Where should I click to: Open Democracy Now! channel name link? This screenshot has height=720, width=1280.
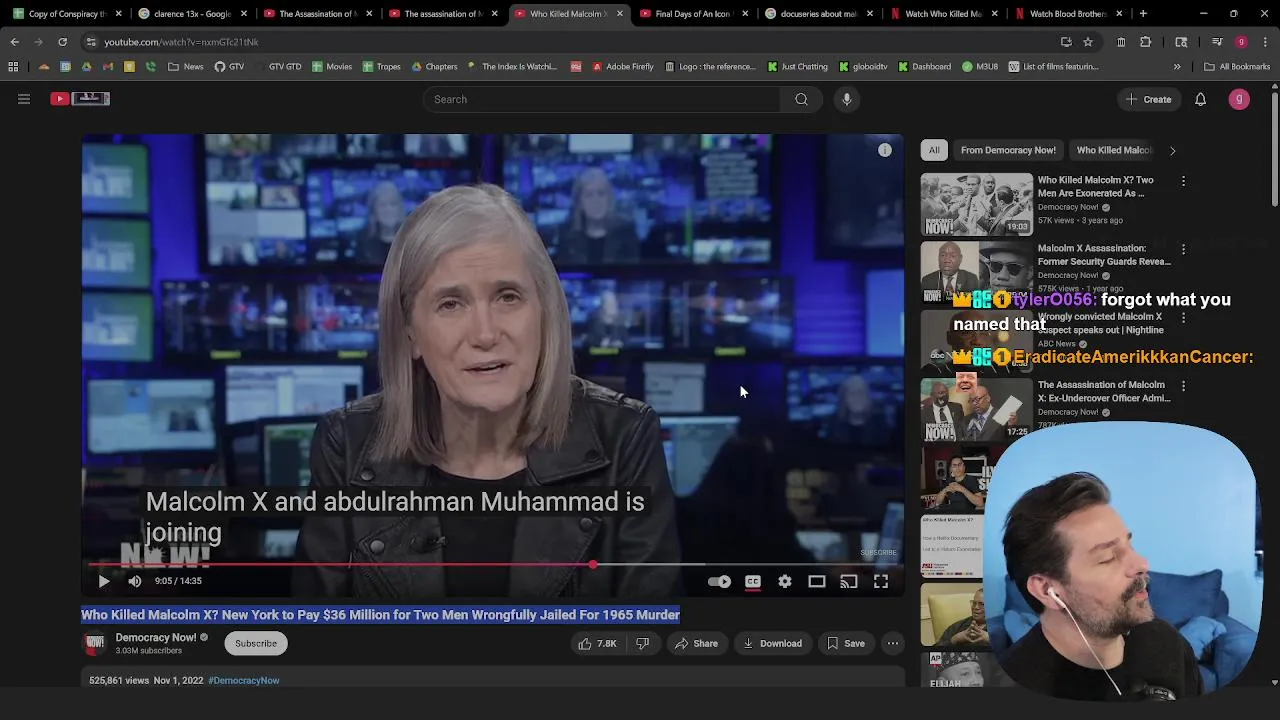(x=156, y=638)
